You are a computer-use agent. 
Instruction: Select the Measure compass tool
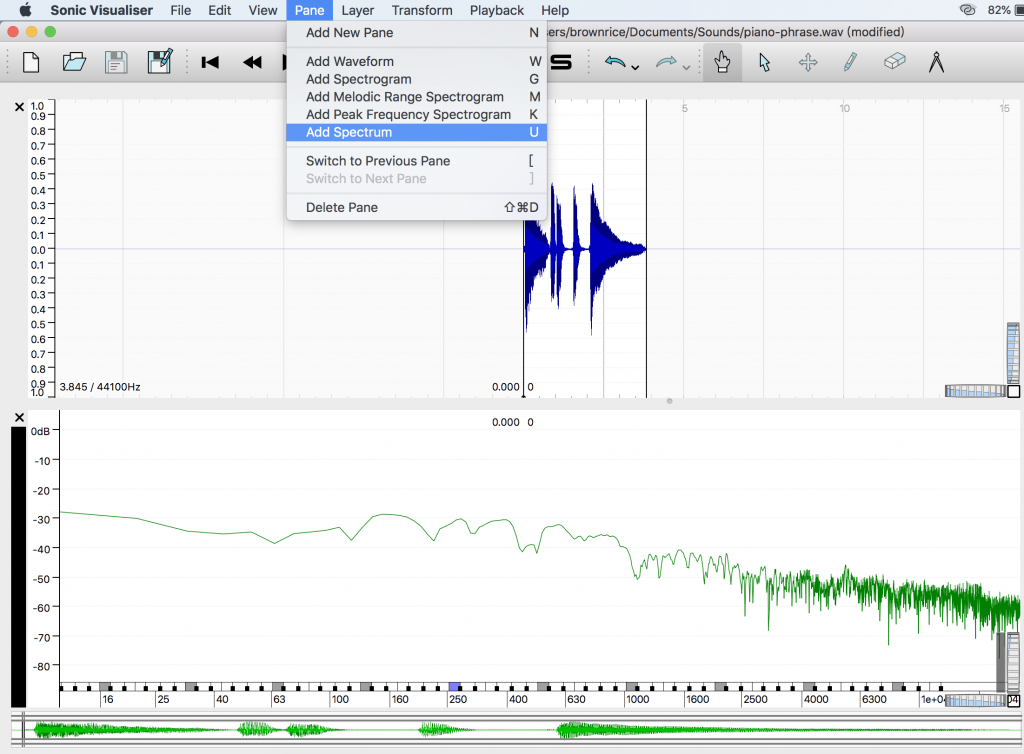pos(936,62)
